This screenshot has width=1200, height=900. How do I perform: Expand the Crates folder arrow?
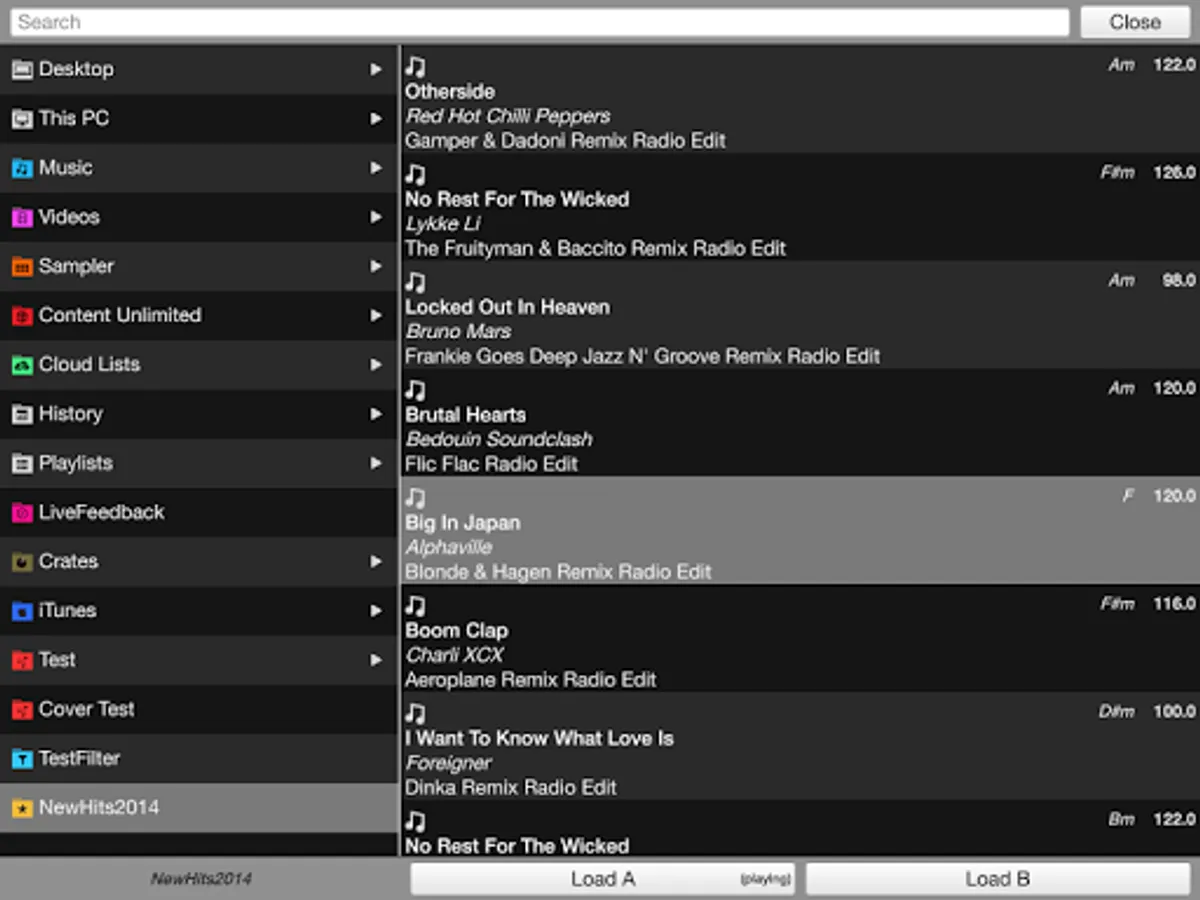point(376,562)
